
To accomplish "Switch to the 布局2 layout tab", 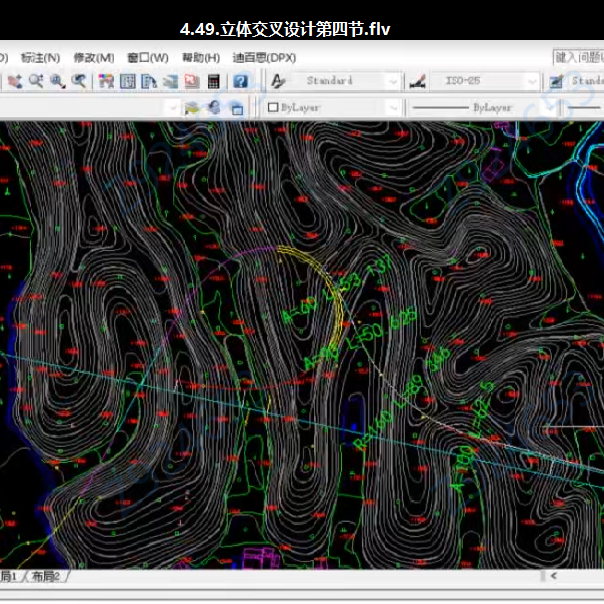I will click(x=46, y=576).
